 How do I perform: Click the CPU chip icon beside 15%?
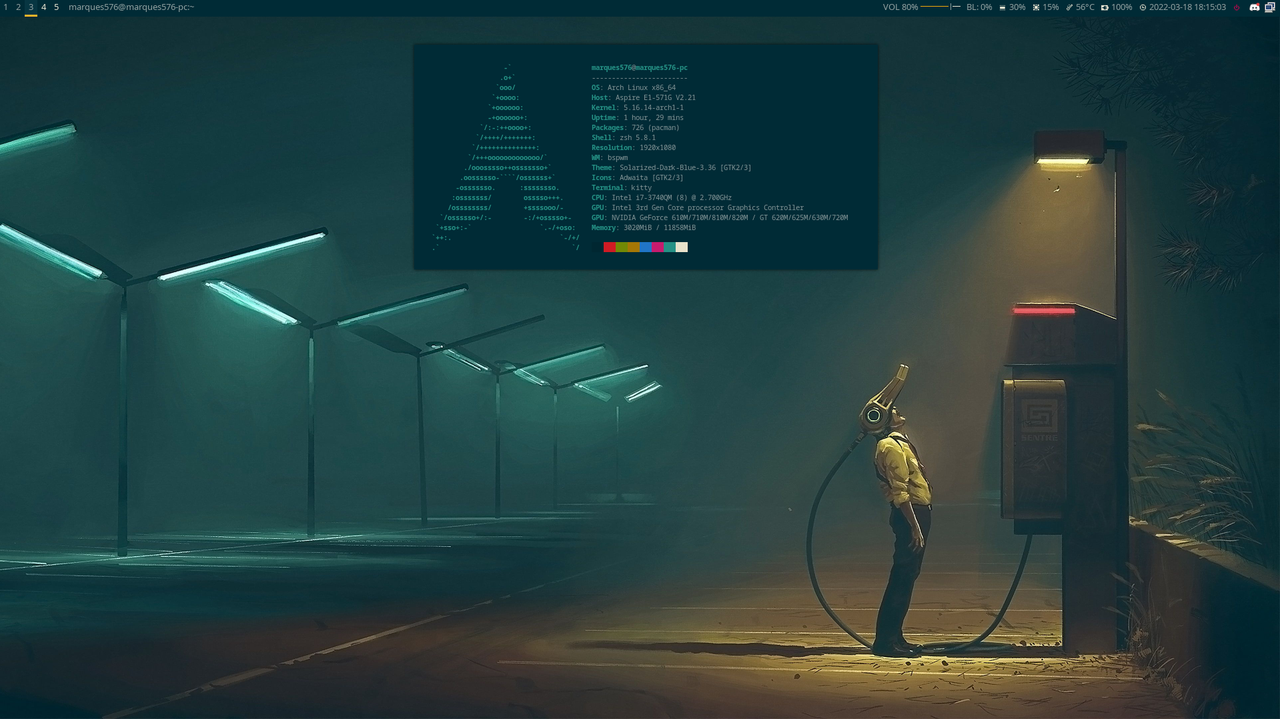(x=1036, y=7)
